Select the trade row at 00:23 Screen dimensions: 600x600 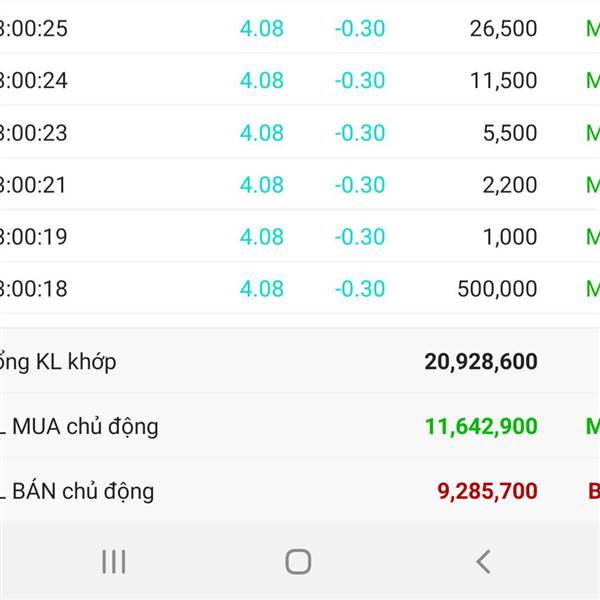300,132
